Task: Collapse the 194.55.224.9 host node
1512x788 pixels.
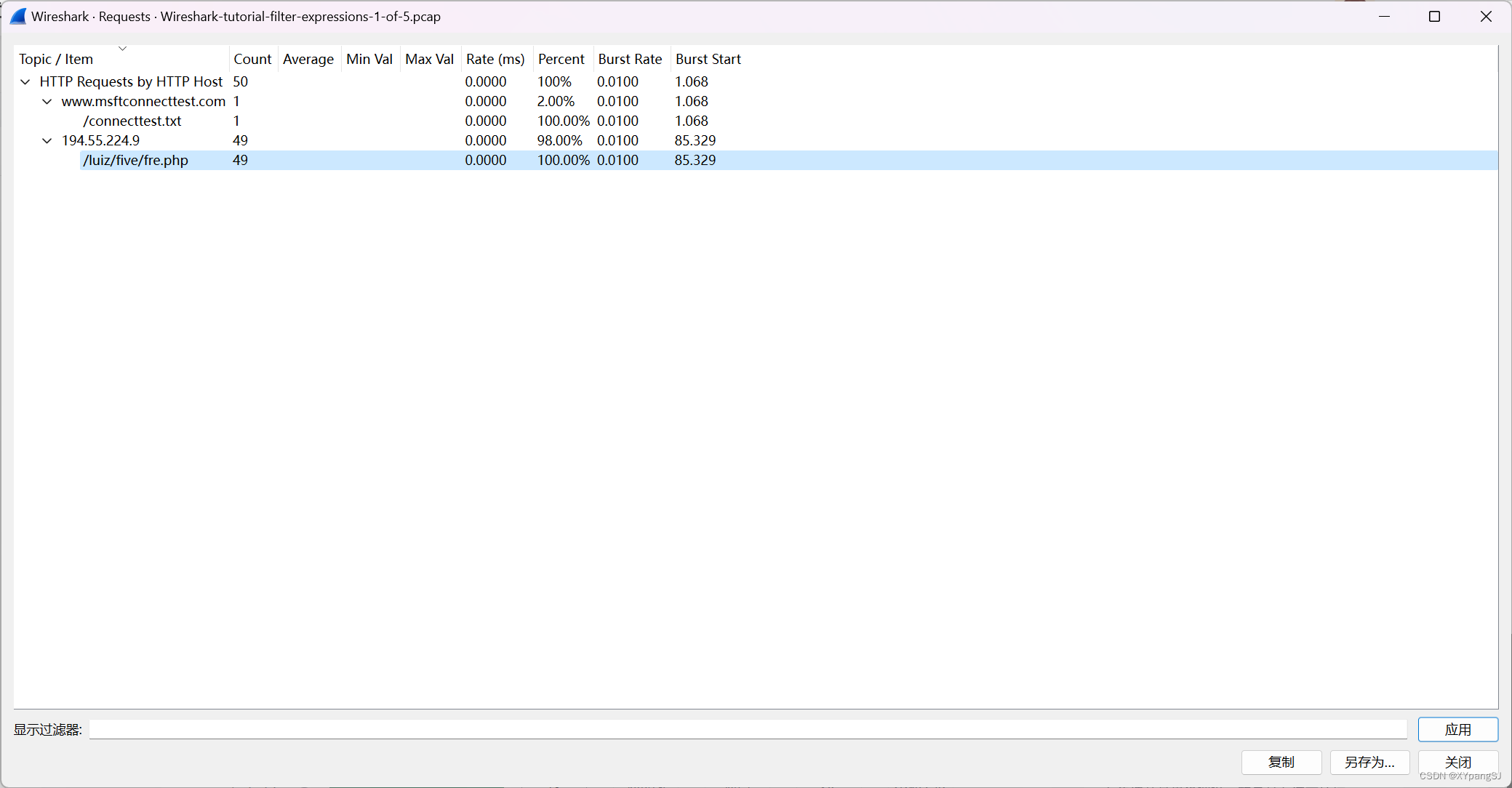Action: pos(47,141)
